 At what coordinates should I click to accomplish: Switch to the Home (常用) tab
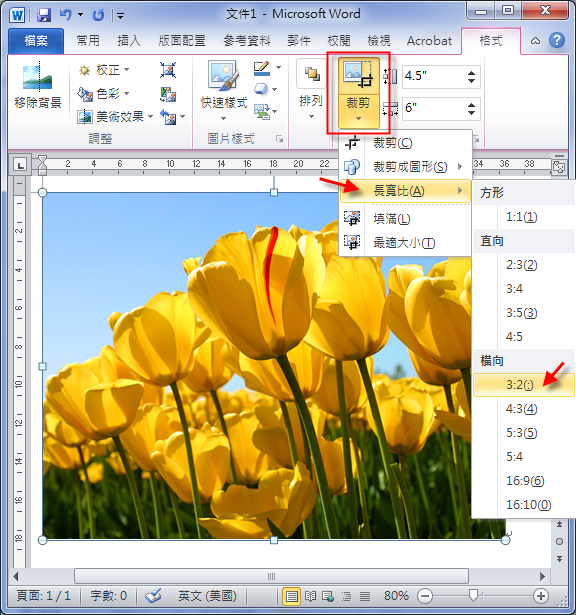[x=88, y=40]
